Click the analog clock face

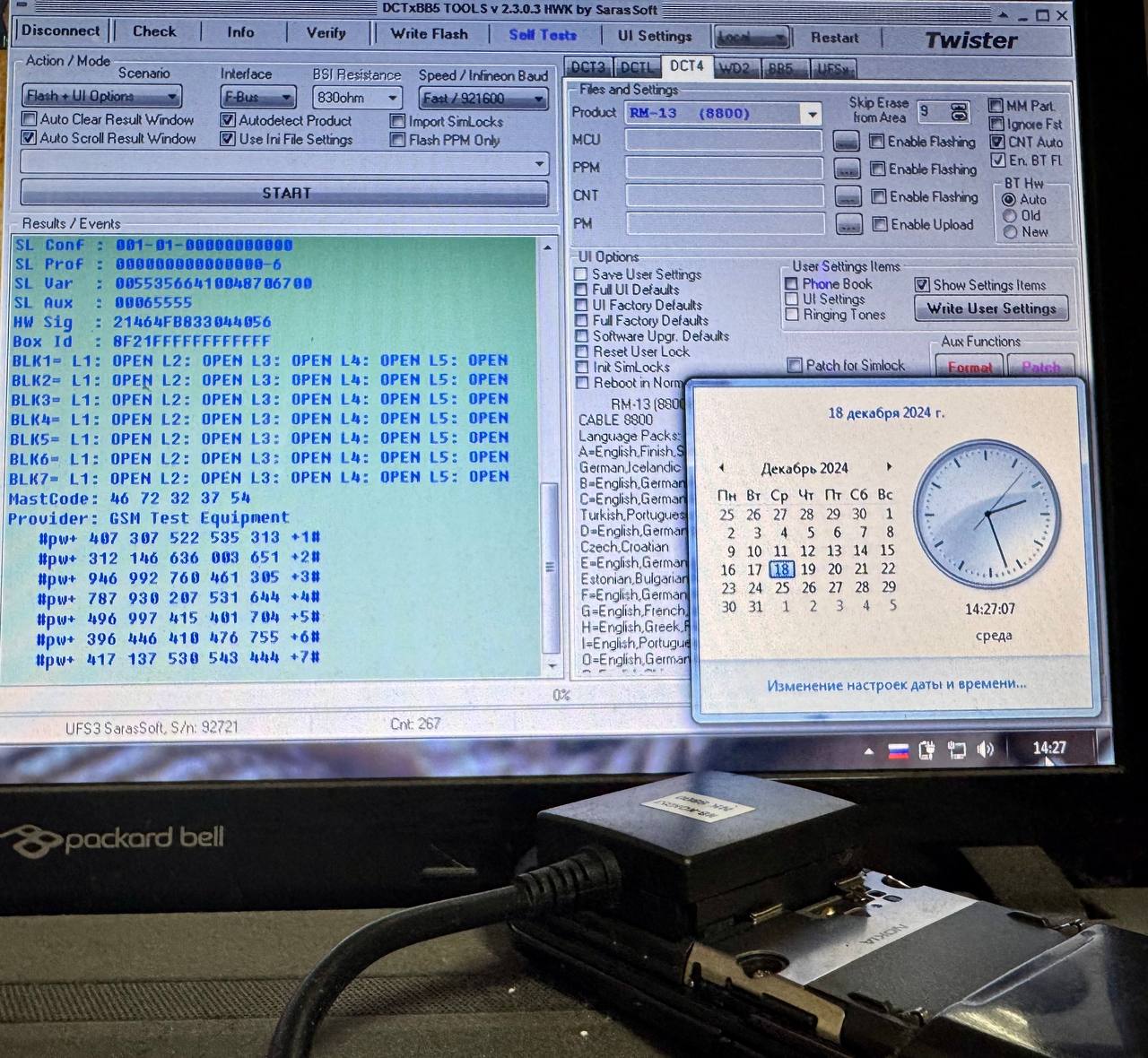click(986, 514)
